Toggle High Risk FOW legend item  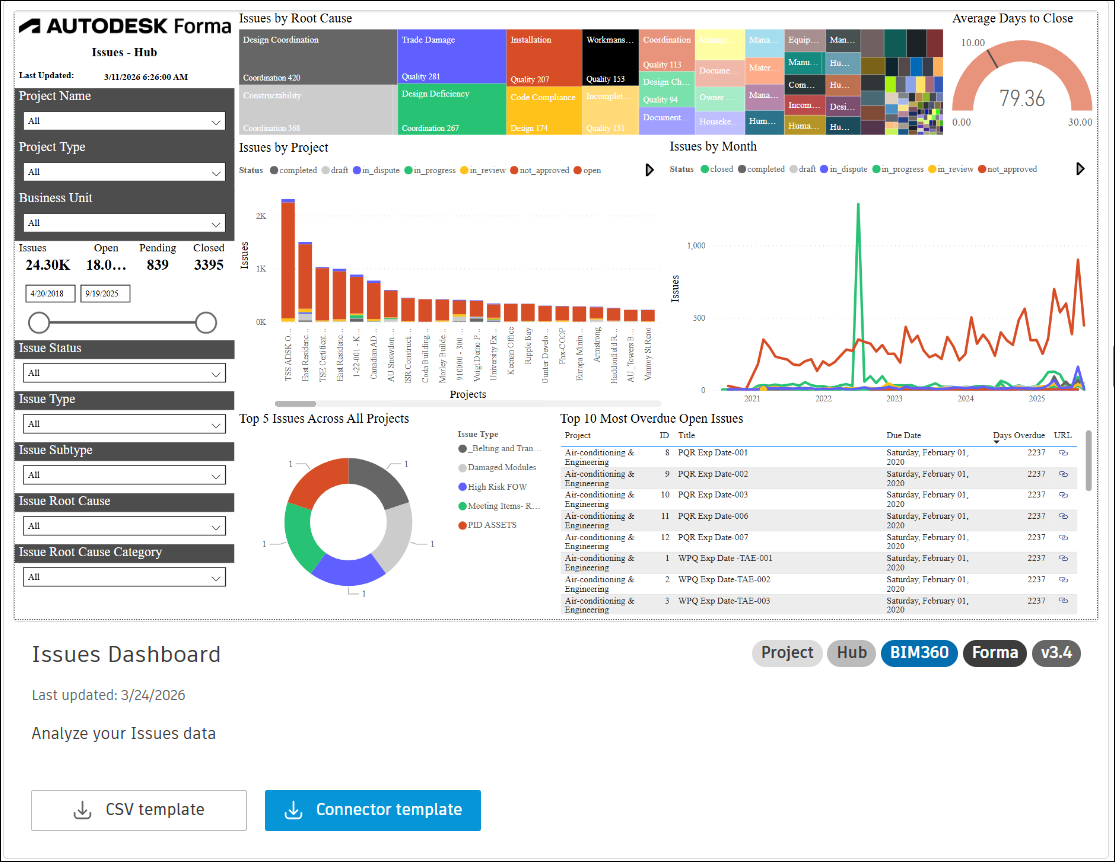click(x=493, y=487)
